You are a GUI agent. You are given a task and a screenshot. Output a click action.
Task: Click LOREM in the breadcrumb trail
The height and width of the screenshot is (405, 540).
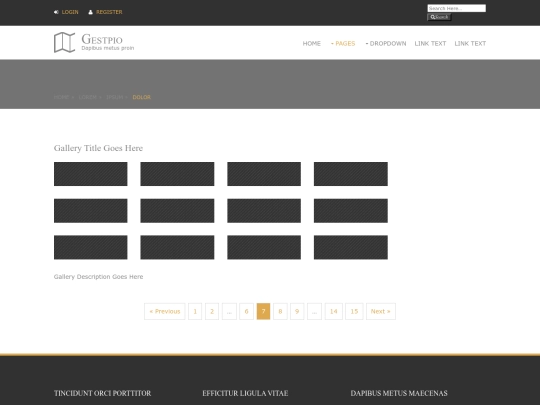click(x=87, y=97)
